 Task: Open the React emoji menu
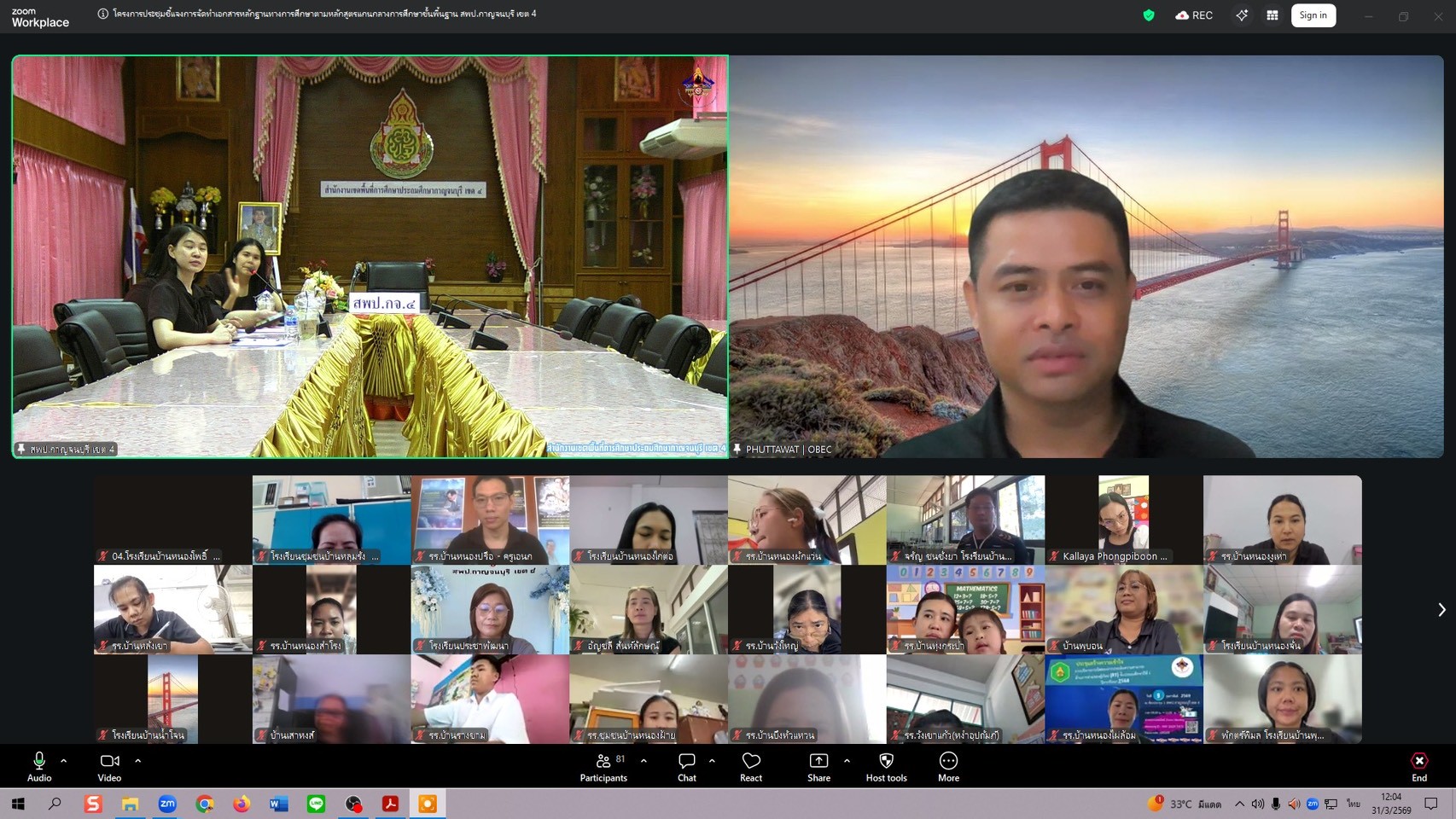click(751, 766)
